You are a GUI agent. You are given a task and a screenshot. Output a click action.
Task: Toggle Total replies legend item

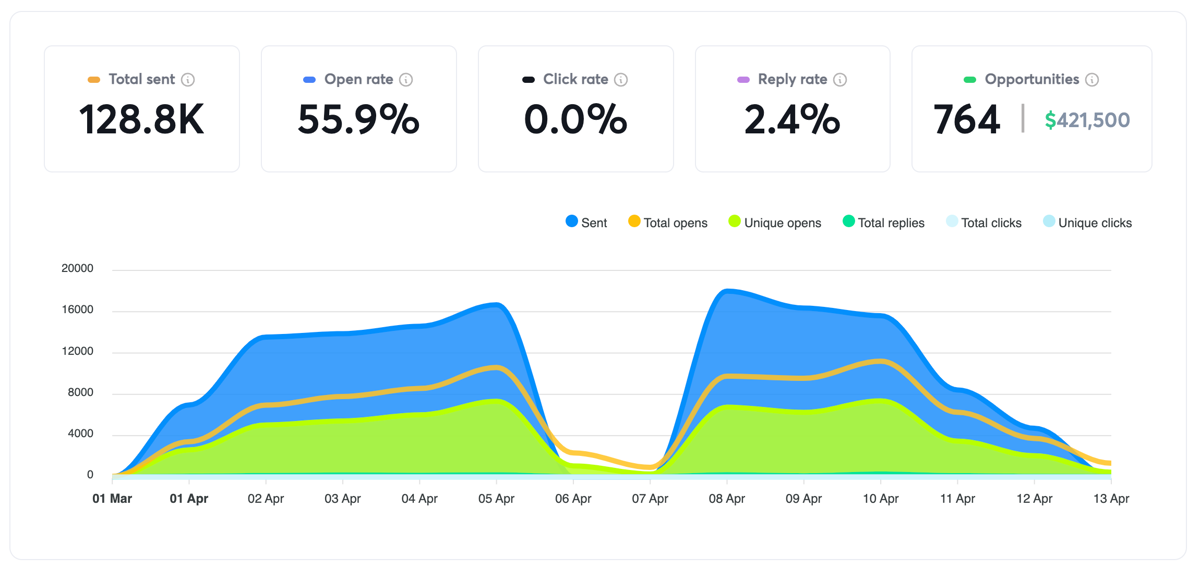pyautogui.click(x=883, y=222)
